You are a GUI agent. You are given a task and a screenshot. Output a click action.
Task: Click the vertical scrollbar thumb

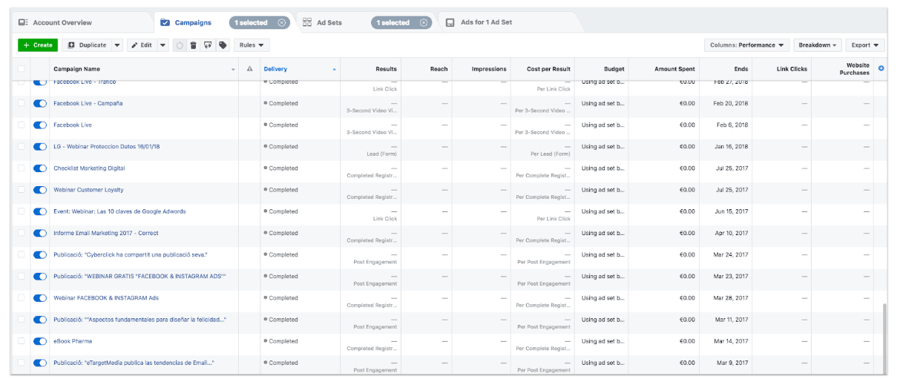click(884, 338)
